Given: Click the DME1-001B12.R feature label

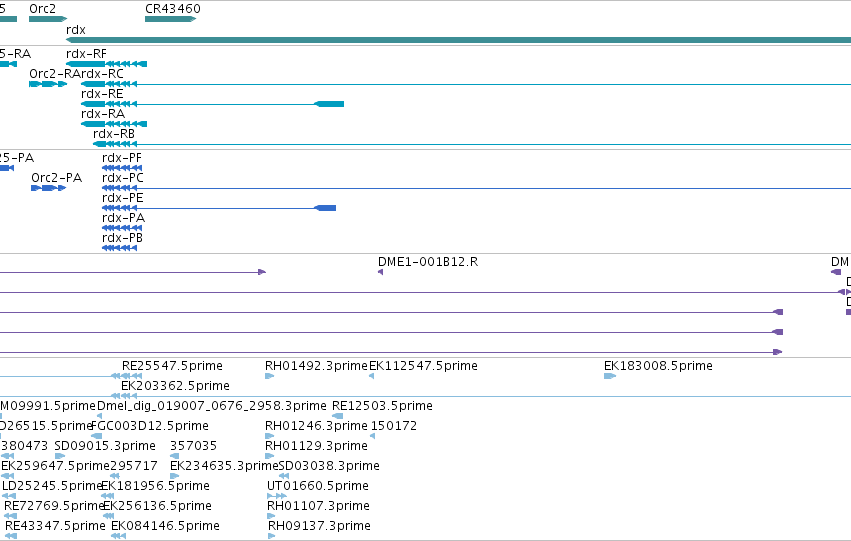Looking at the screenshot, I should [x=428, y=262].
